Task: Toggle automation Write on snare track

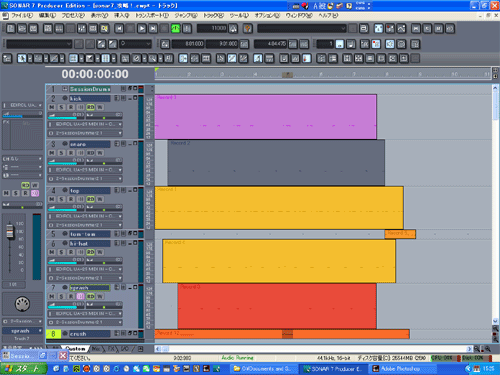Action: 100,153
